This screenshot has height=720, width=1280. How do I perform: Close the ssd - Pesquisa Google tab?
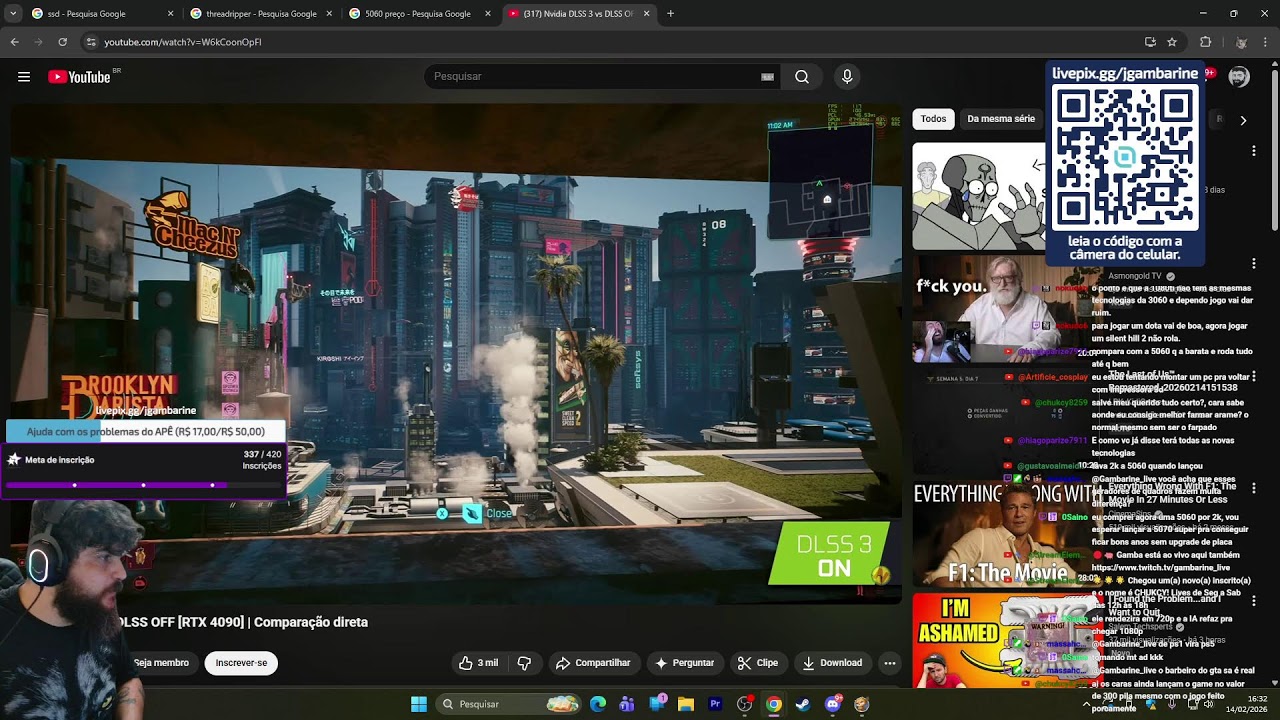170,14
